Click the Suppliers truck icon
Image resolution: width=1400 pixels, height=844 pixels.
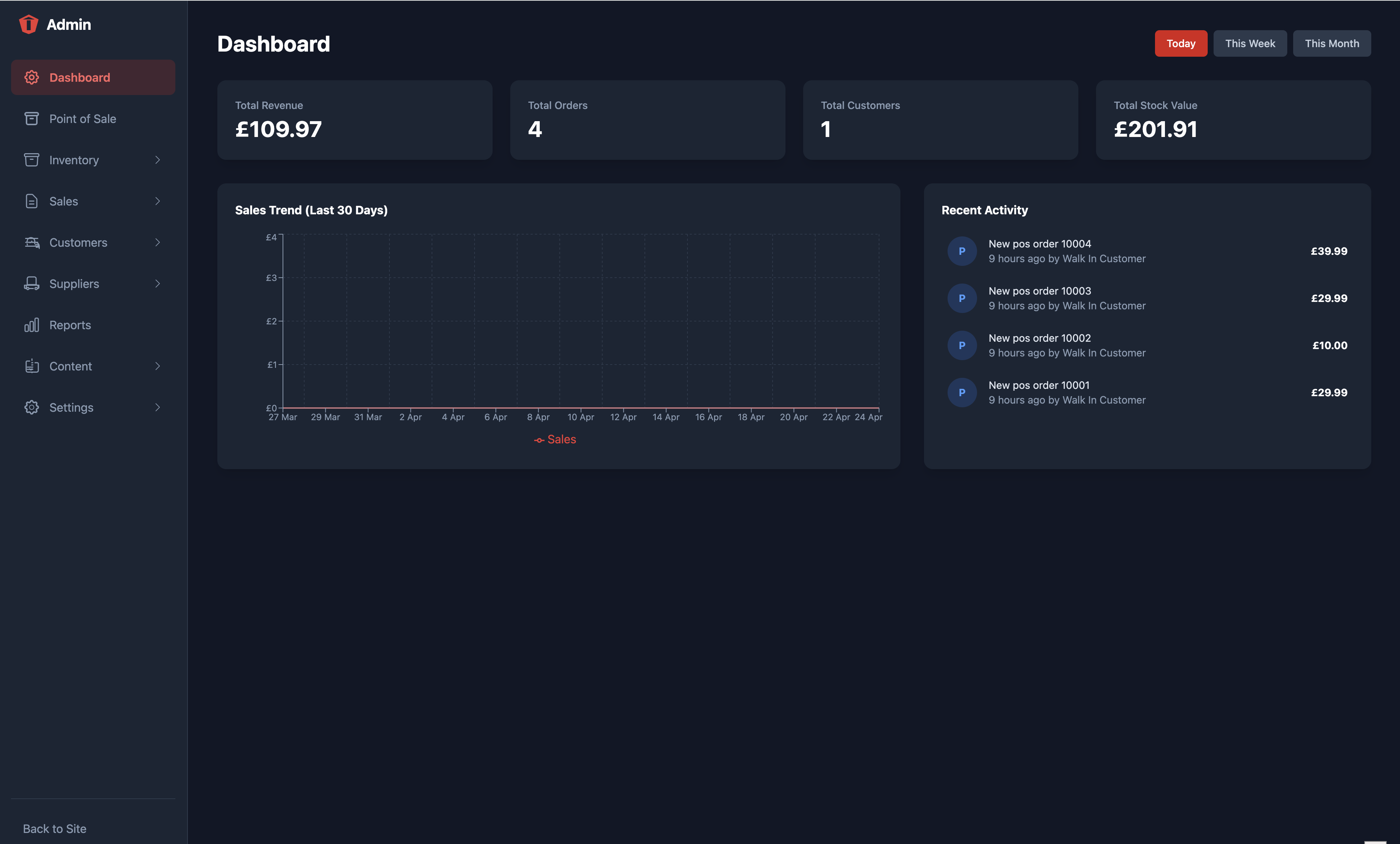pos(32,284)
